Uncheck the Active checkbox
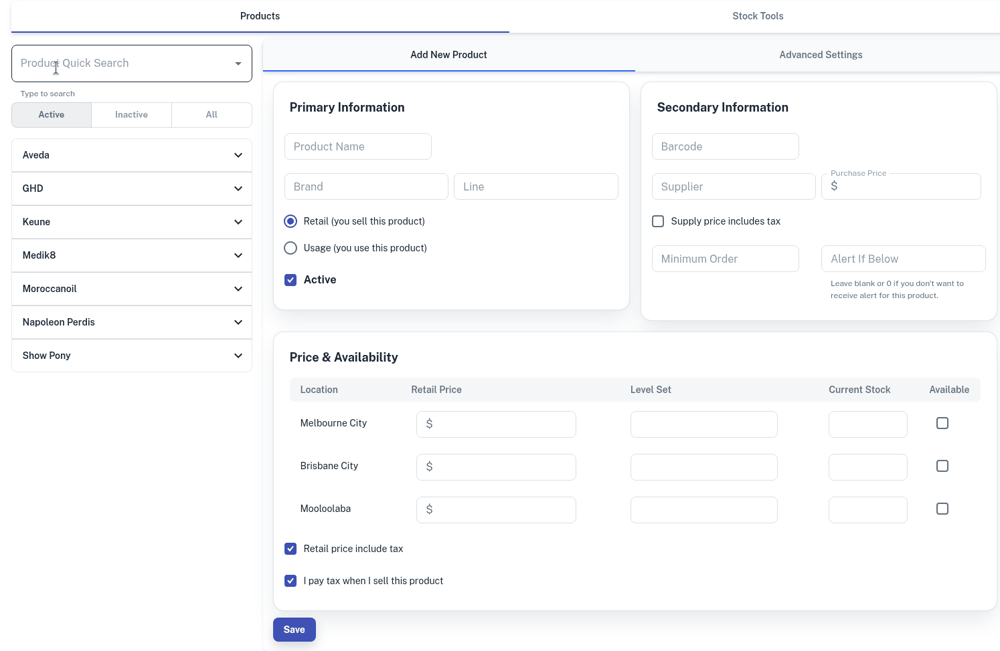The image size is (1000, 651). [291, 280]
